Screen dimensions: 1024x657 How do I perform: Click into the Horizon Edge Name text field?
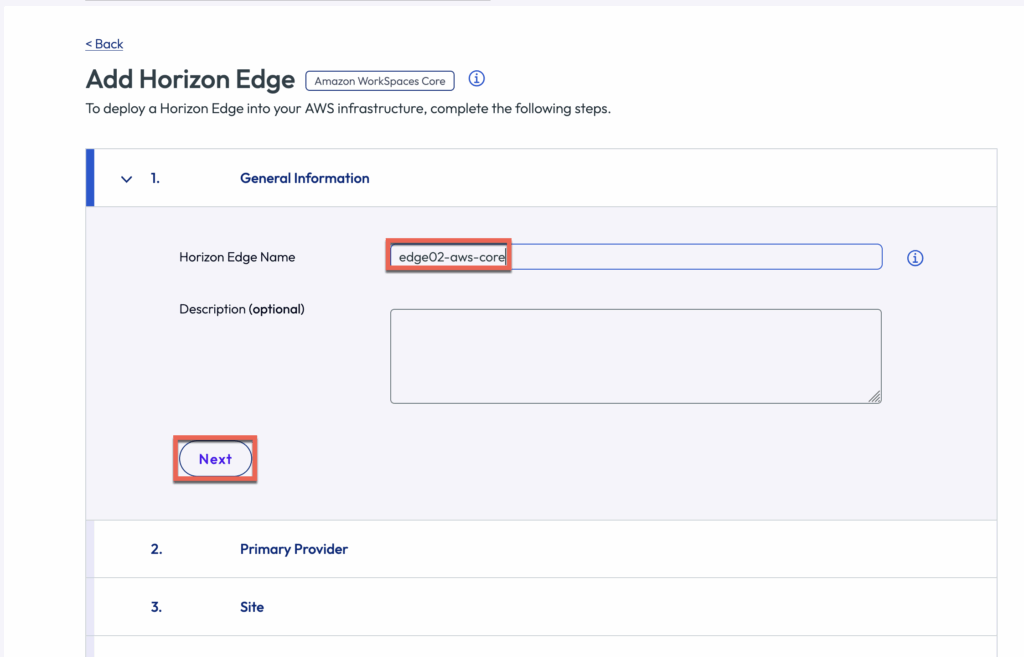click(x=690, y=257)
